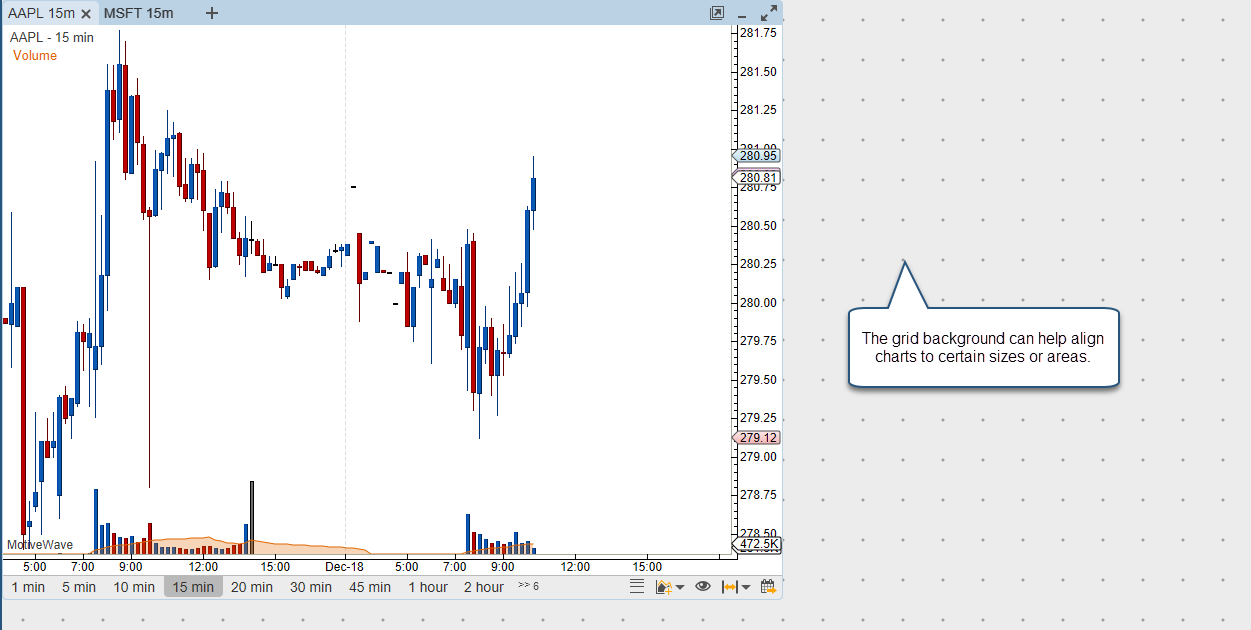Screen dimensions: 1251x630
Task: Open the bar spacing dropdown arrow
Action: point(746,588)
